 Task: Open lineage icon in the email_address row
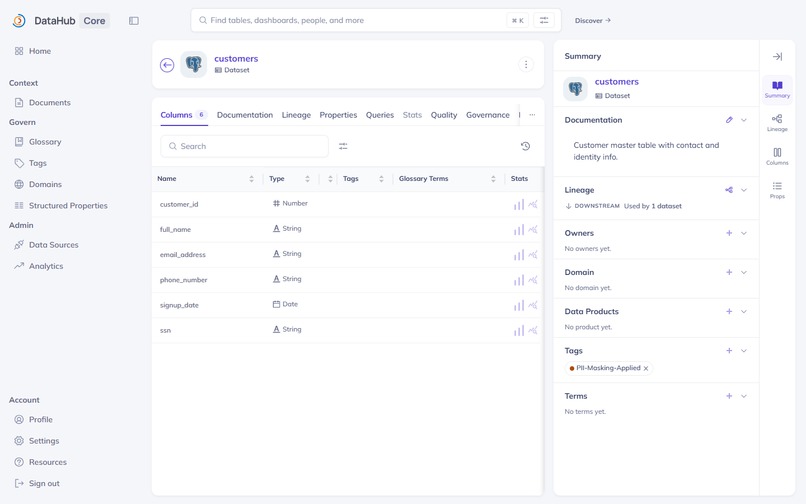[533, 255]
